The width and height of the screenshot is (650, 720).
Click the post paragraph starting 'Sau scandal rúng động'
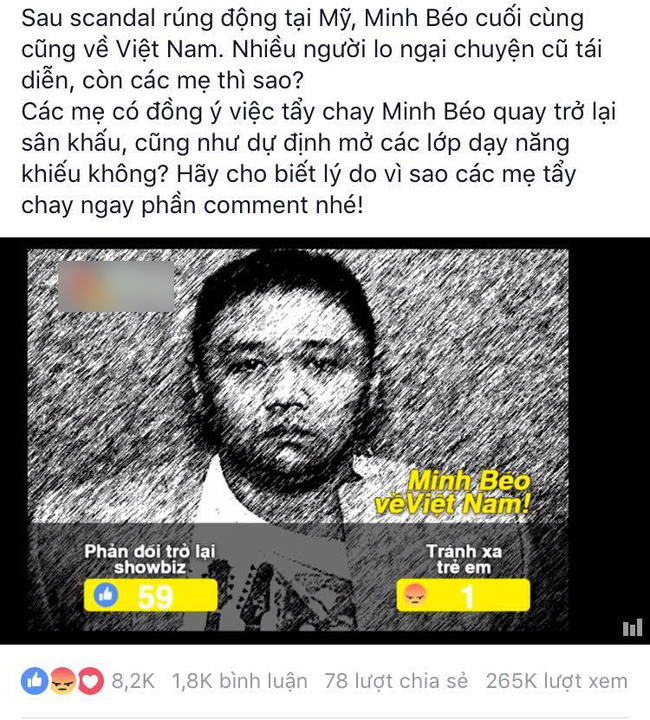pyautogui.click(x=312, y=49)
